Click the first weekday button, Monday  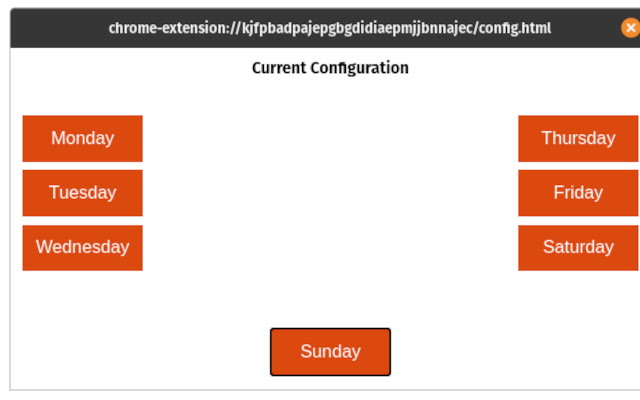coord(82,138)
